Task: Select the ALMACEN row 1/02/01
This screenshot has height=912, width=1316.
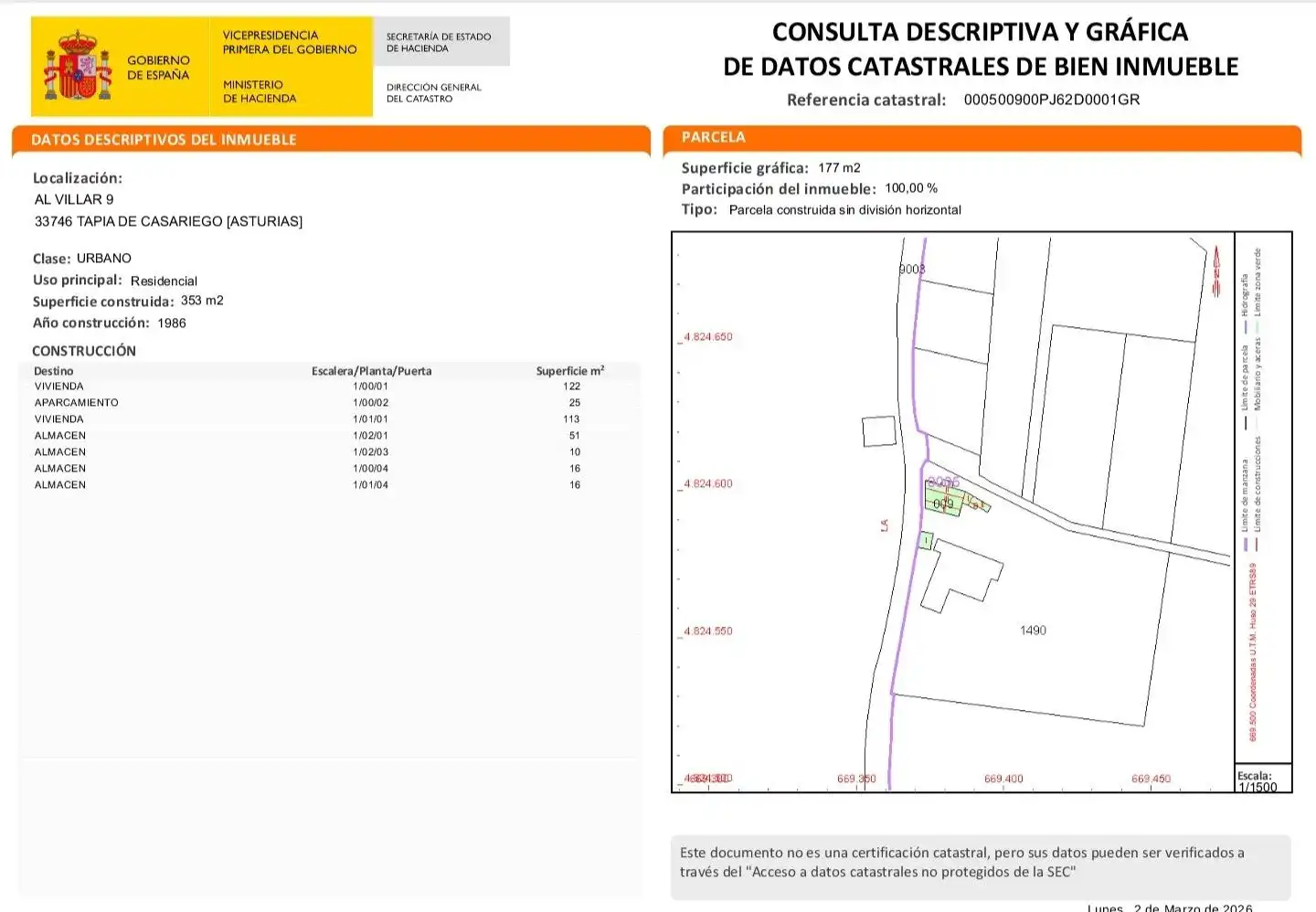Action: coord(329,436)
